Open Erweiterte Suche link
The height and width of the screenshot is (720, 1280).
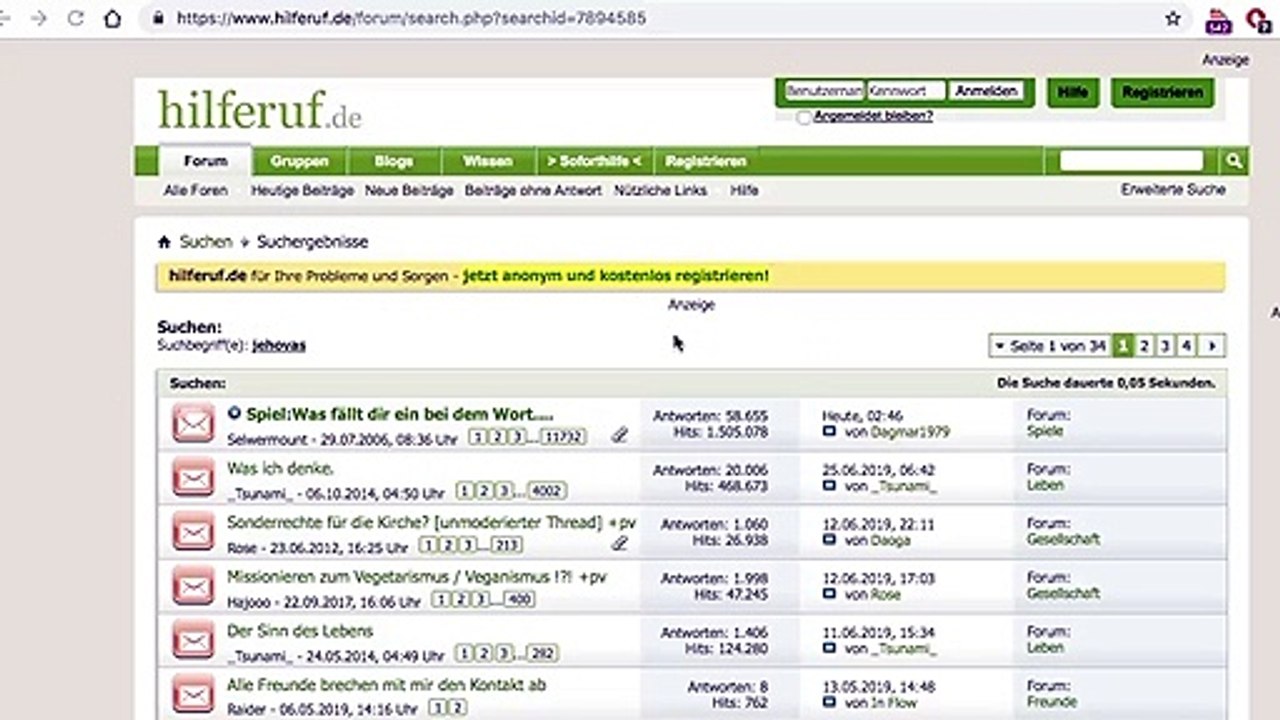coord(1173,189)
